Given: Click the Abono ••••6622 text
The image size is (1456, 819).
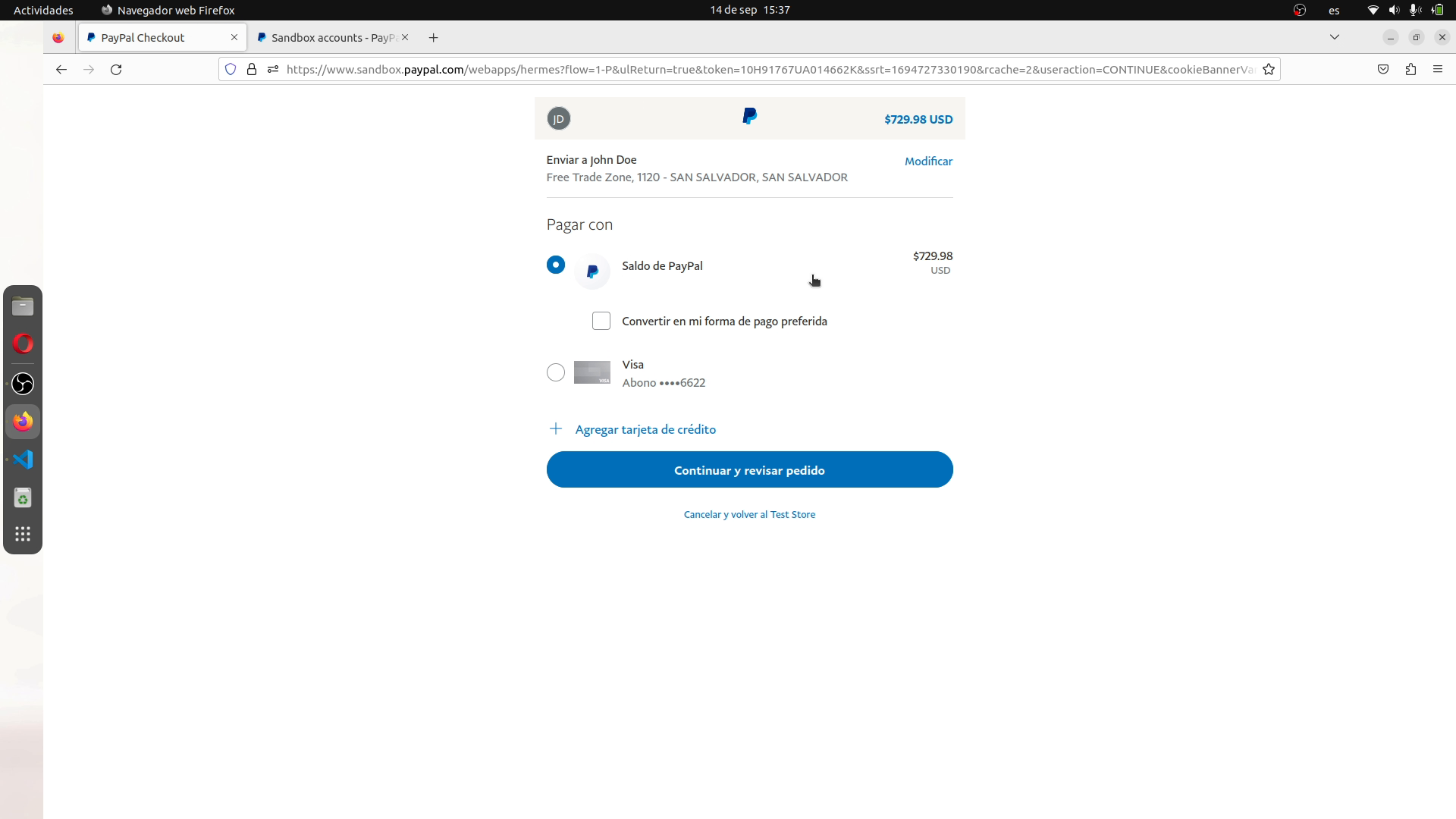Looking at the screenshot, I should [x=664, y=383].
